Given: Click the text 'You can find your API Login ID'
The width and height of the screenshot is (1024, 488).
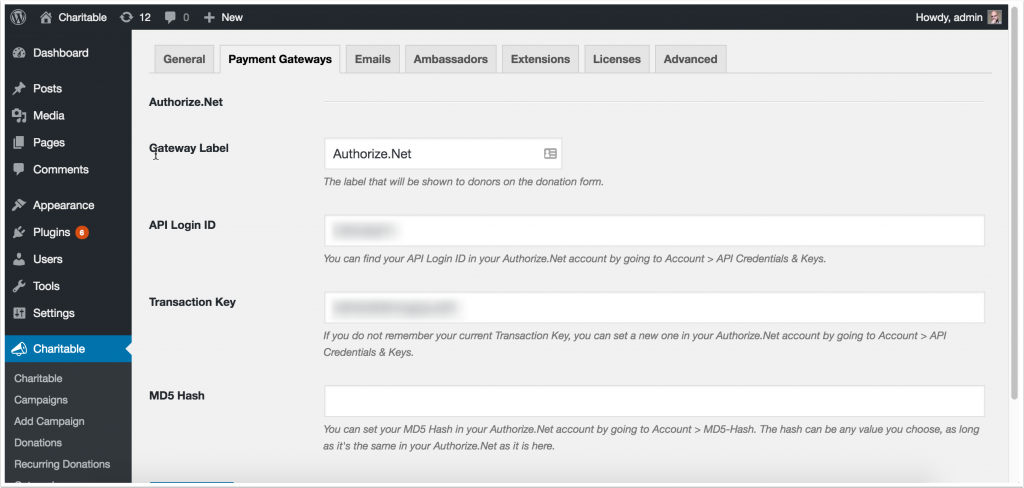Looking at the screenshot, I should click(x=575, y=259).
